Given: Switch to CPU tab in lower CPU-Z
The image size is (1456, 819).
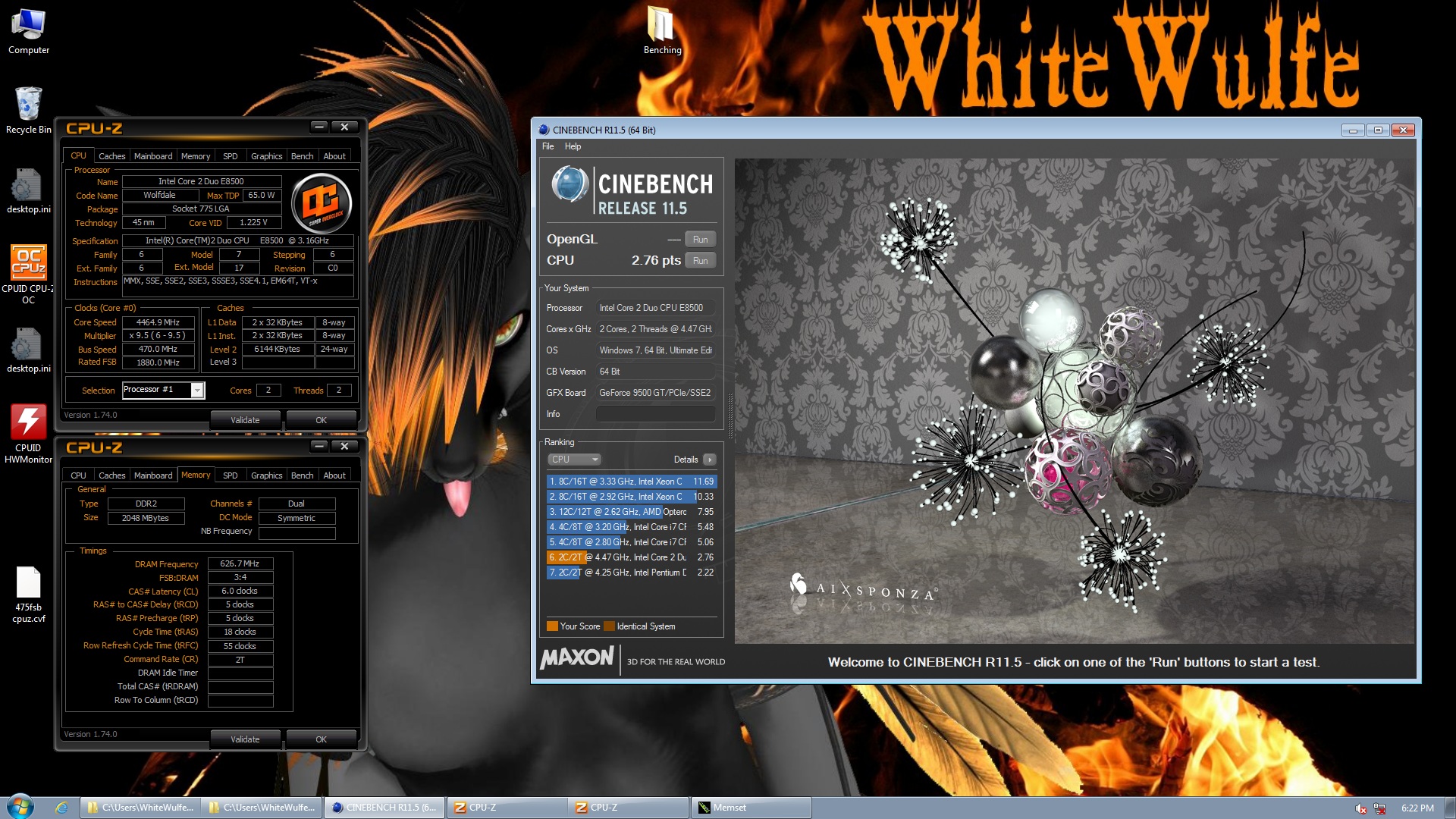Looking at the screenshot, I should 78,475.
